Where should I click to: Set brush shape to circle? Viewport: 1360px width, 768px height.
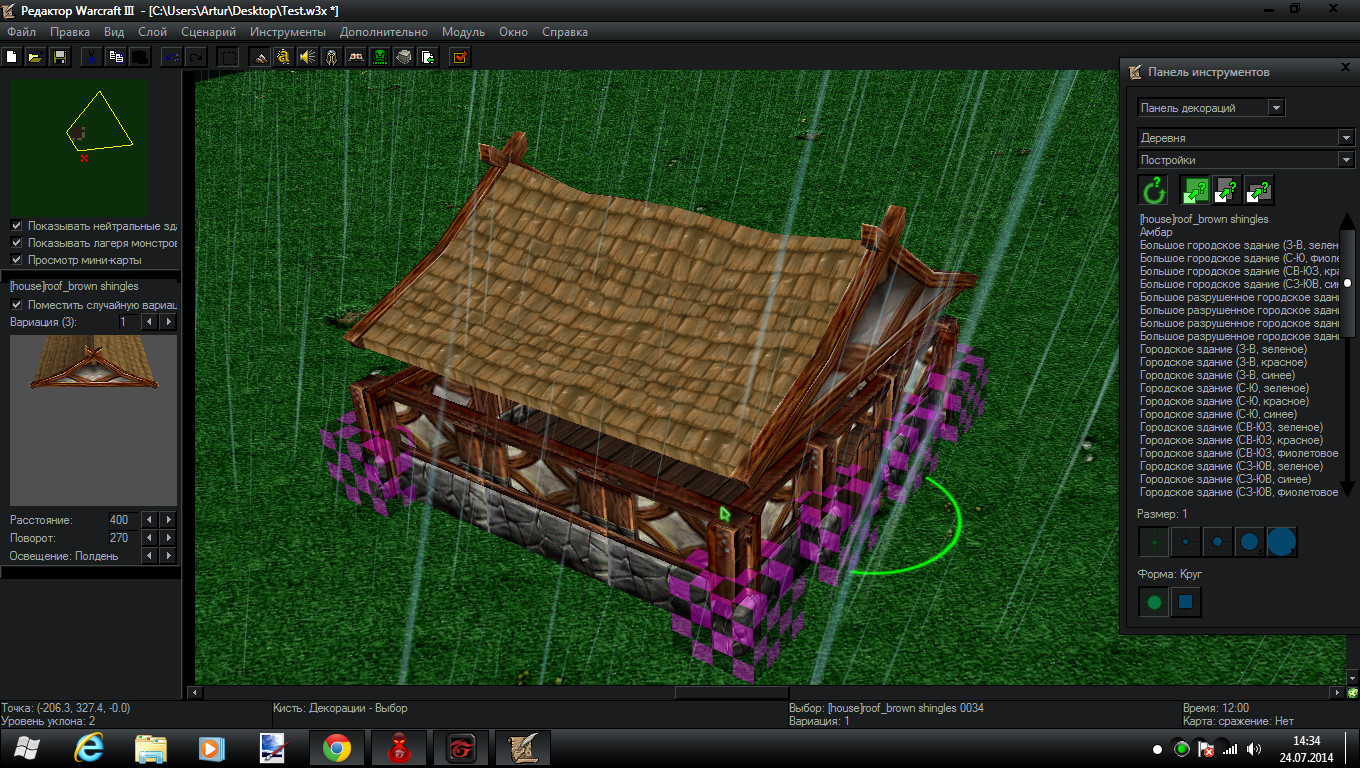pyautogui.click(x=1154, y=602)
